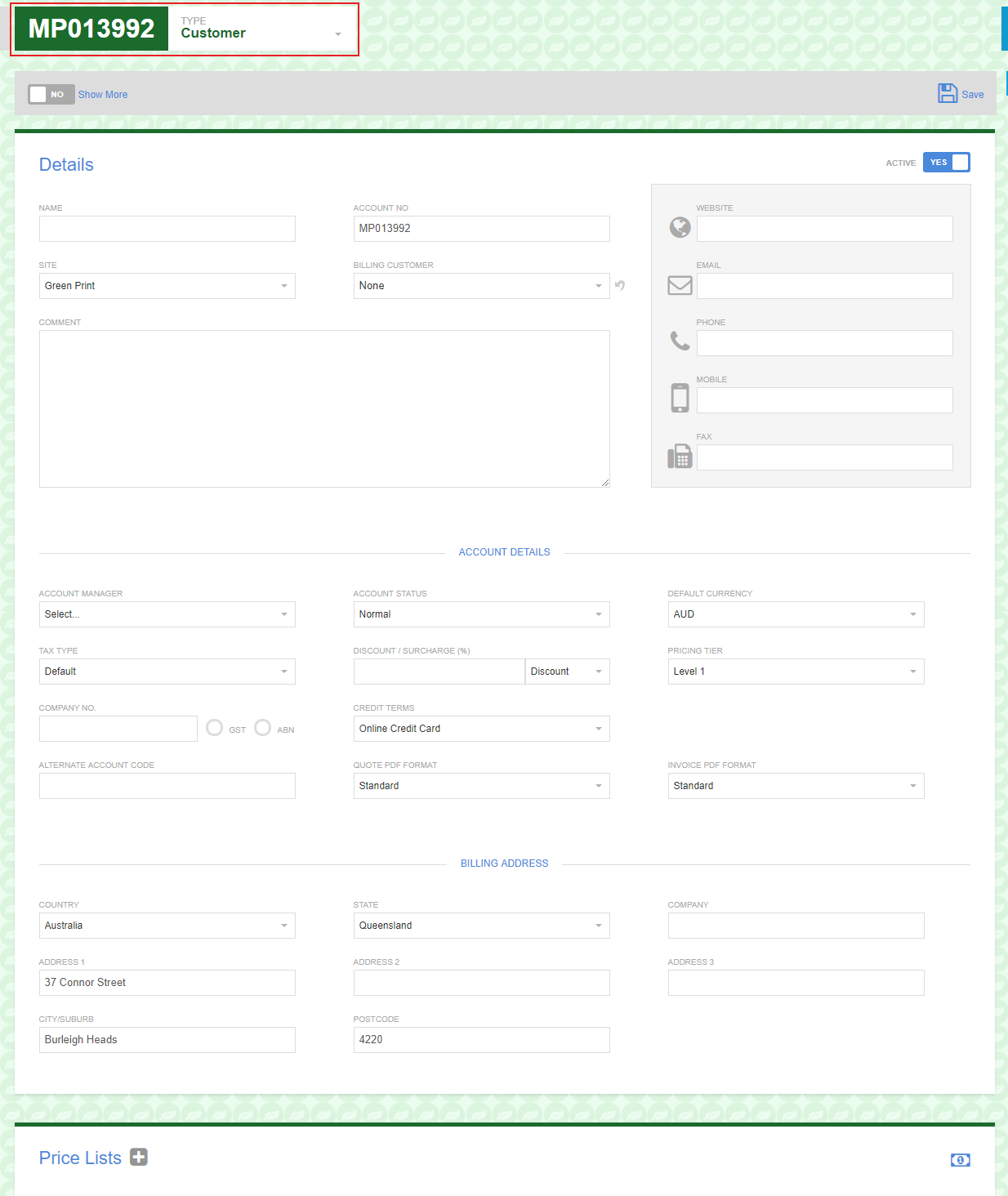Click into the Website field

[824, 229]
